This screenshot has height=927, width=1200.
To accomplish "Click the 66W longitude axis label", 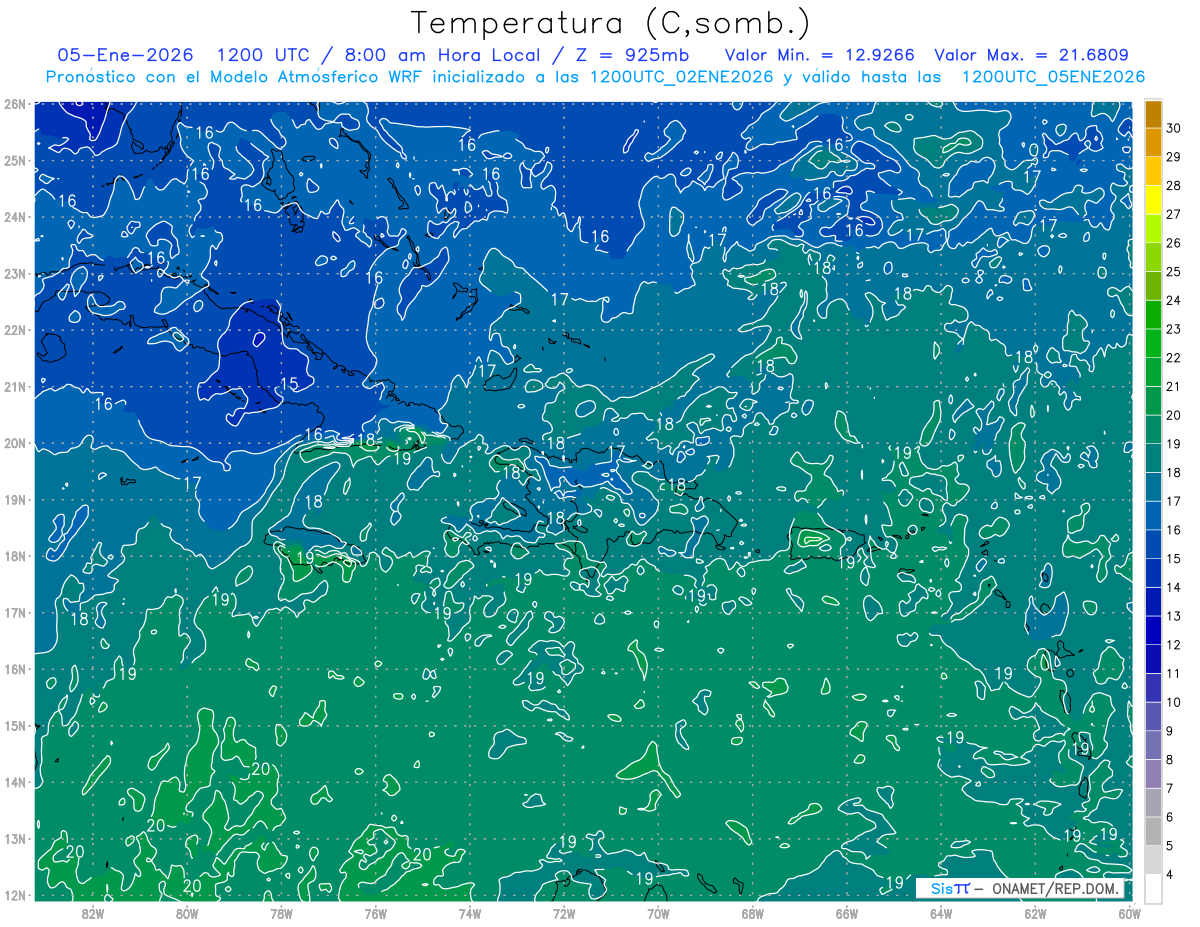I will [847, 912].
